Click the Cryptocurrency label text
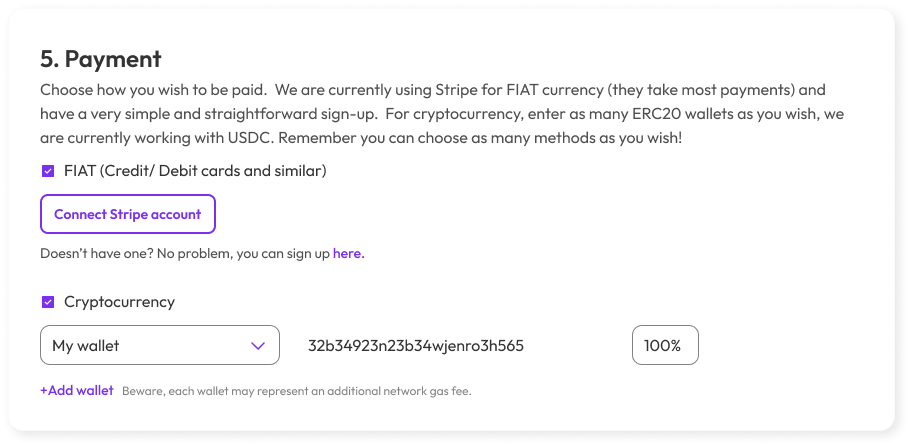The image size is (911, 447). click(x=119, y=301)
